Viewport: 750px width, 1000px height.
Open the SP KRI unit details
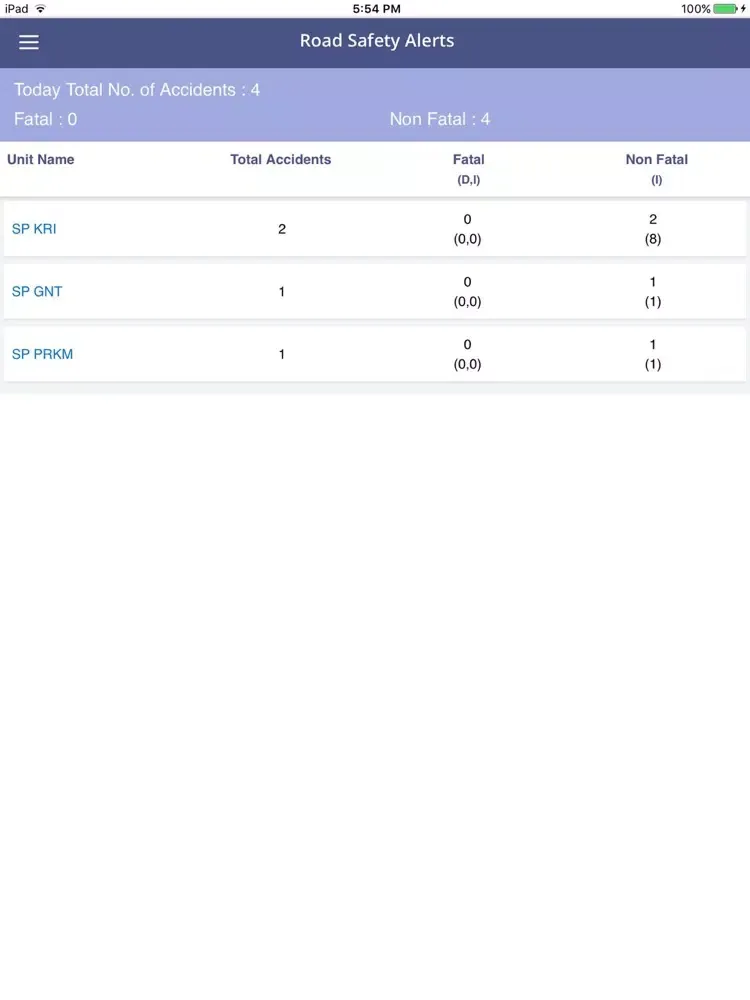[x=34, y=229]
